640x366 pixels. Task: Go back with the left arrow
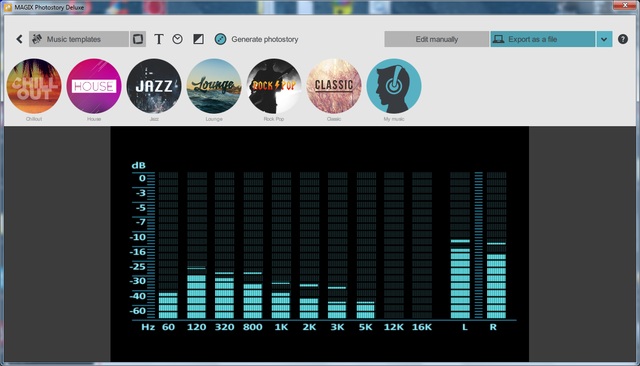[19, 39]
